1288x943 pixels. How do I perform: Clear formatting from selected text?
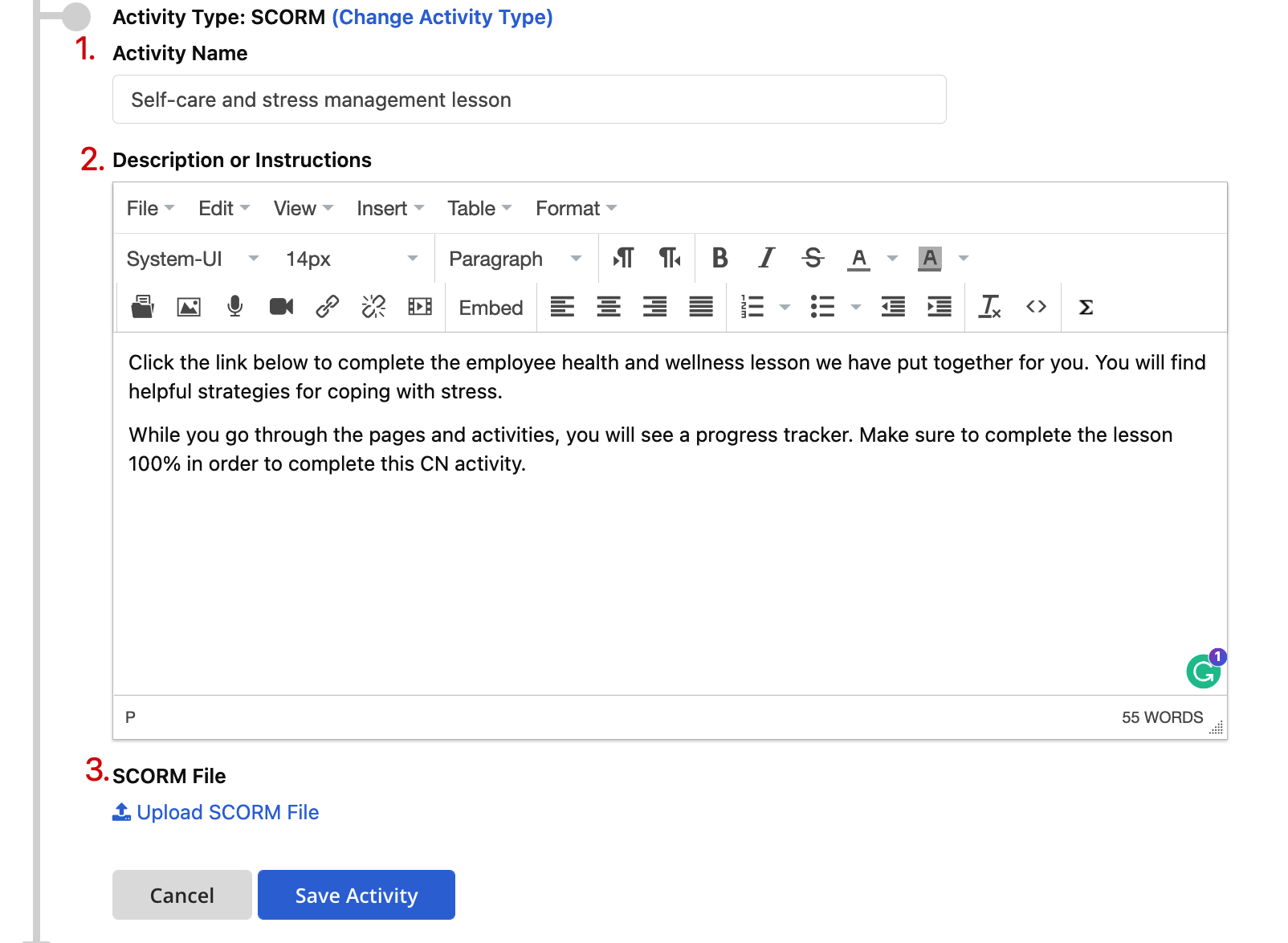point(990,307)
